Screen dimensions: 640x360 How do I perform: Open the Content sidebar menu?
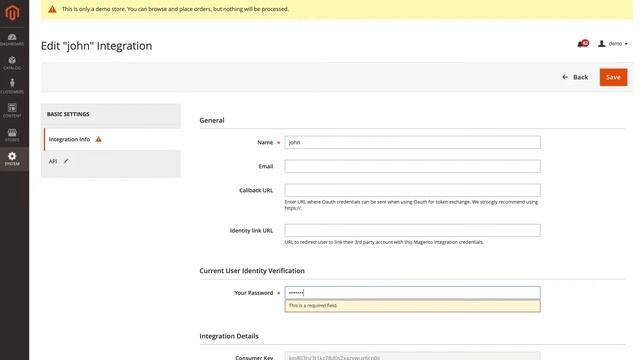point(12,111)
